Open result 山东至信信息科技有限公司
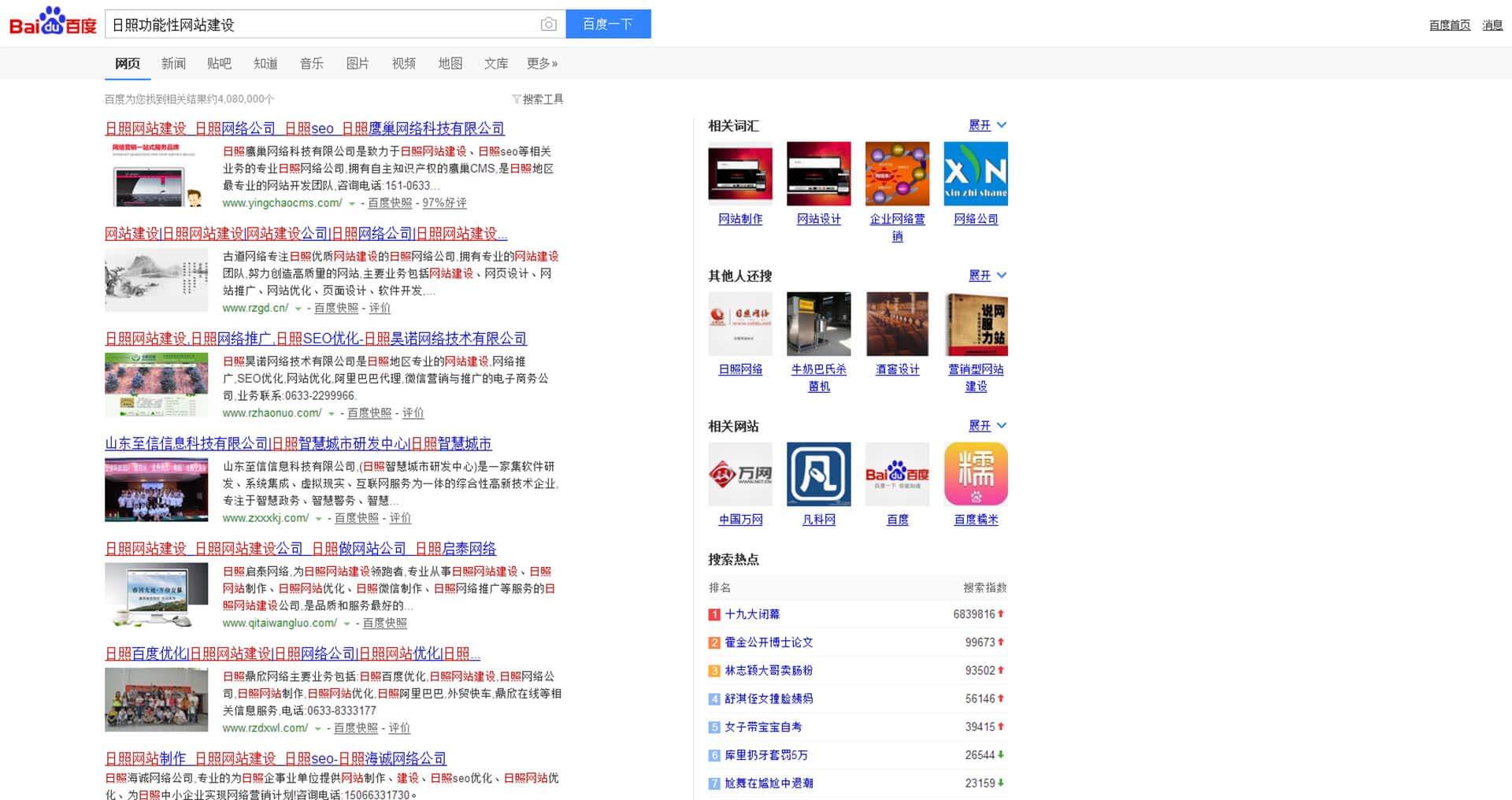 click(298, 444)
